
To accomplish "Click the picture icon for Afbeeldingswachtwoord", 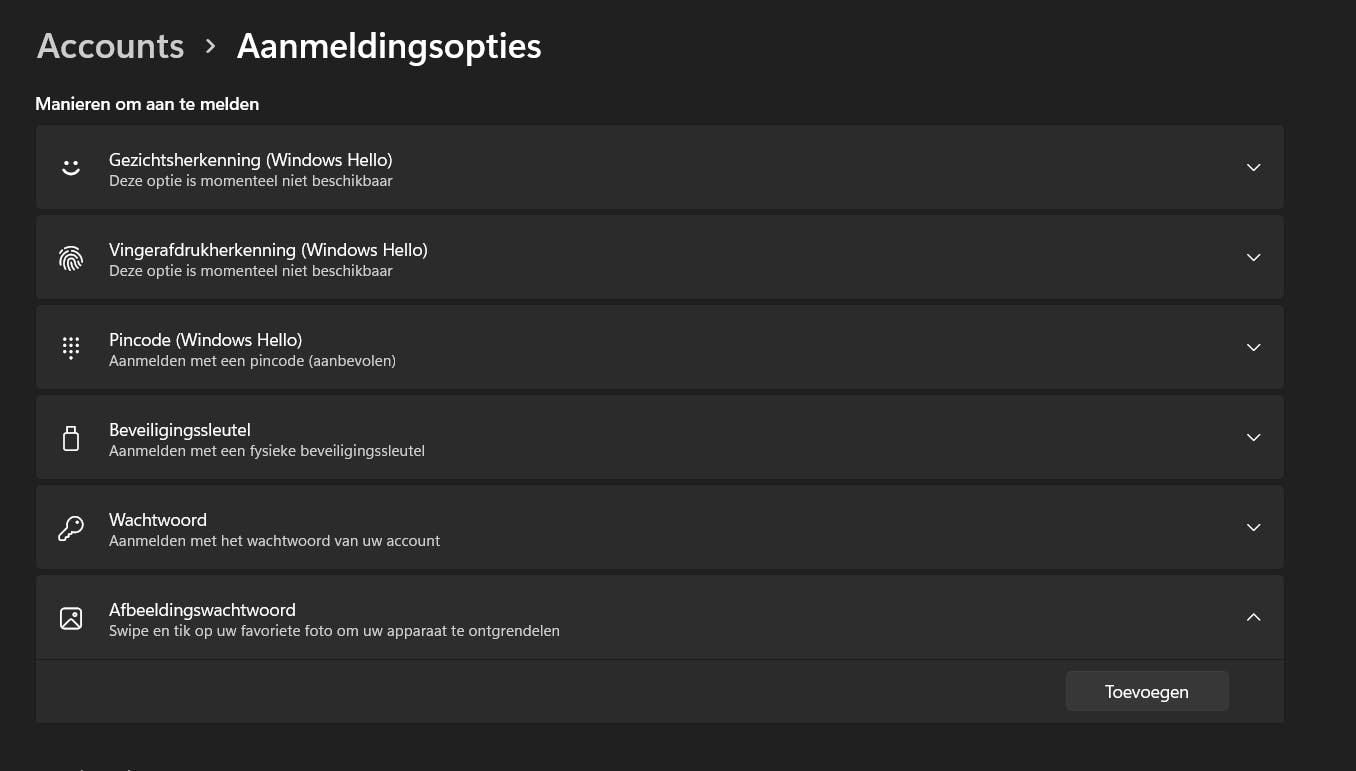I will click(x=71, y=618).
